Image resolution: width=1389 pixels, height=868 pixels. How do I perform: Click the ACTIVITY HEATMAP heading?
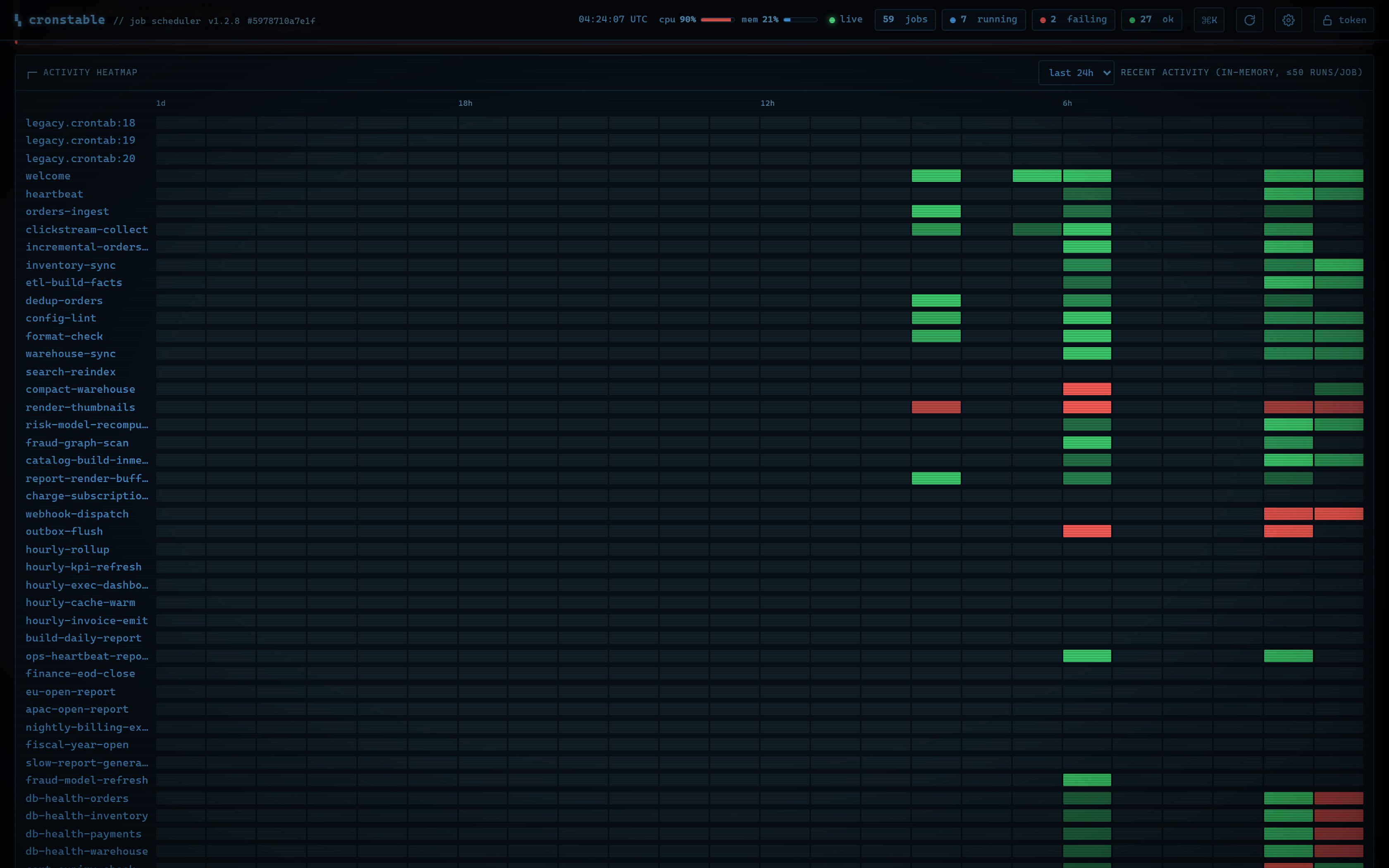pos(90,72)
